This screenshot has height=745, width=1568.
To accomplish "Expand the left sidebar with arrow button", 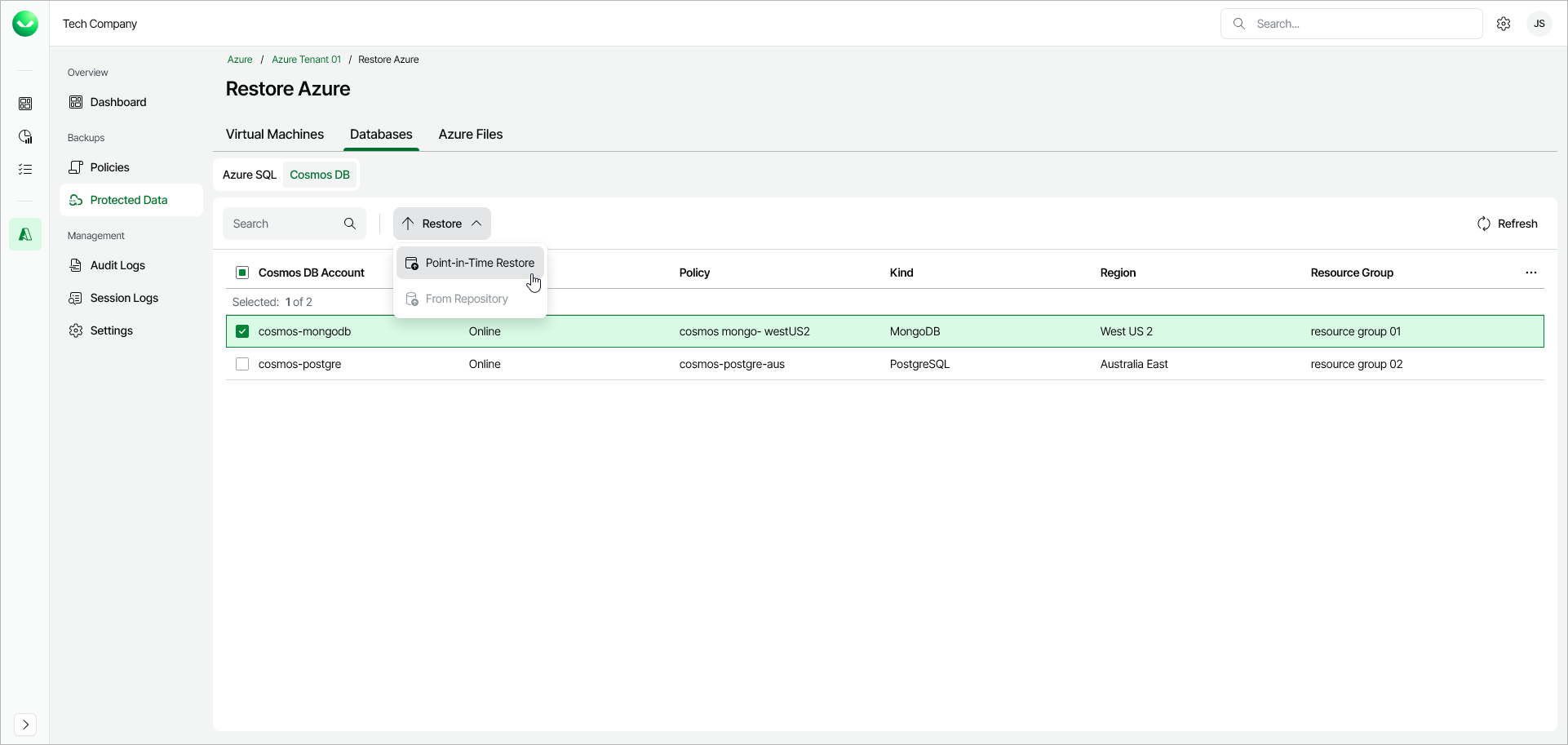I will (x=25, y=725).
